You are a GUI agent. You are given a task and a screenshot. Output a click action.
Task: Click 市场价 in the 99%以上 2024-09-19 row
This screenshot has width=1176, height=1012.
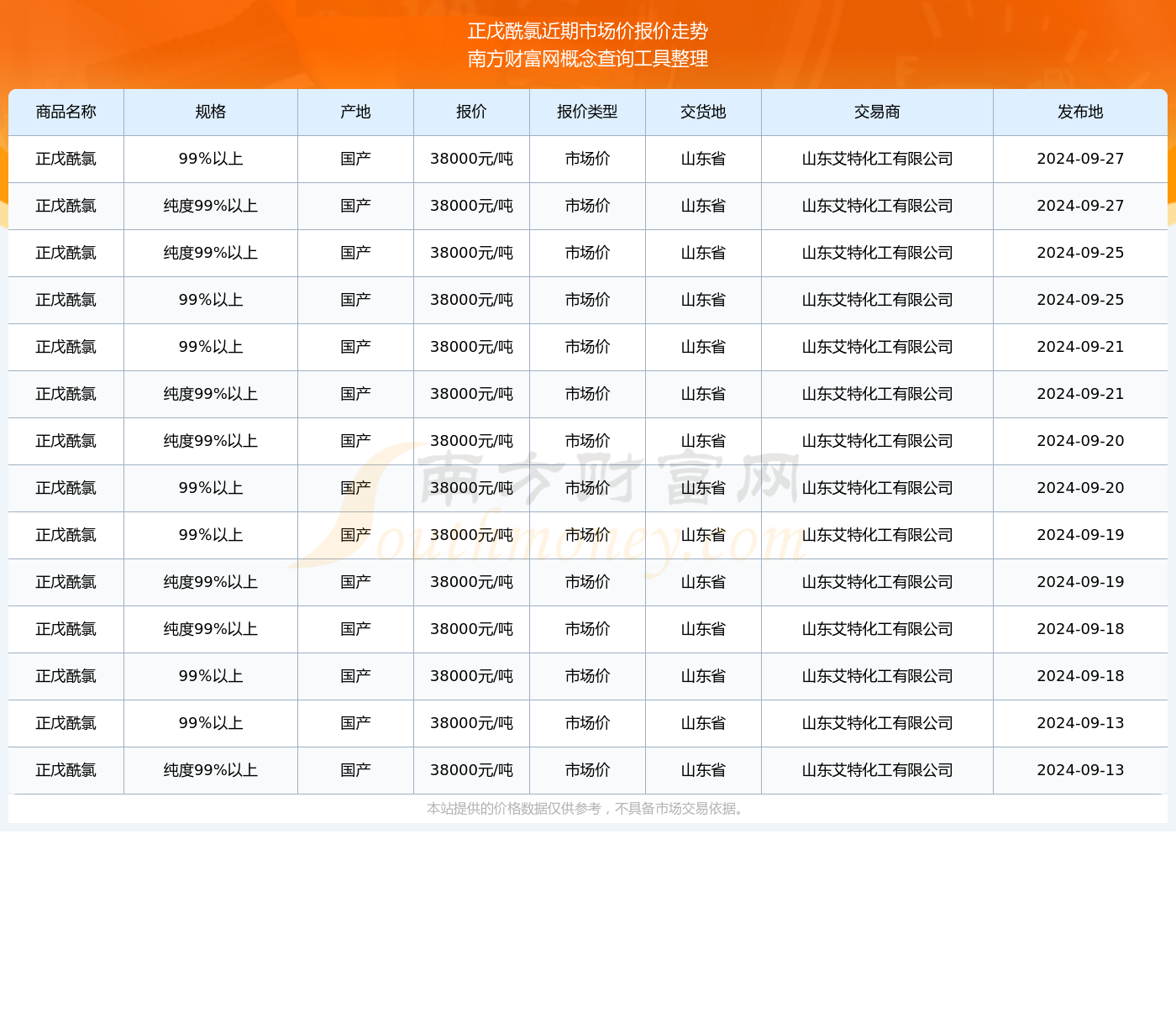(588, 535)
